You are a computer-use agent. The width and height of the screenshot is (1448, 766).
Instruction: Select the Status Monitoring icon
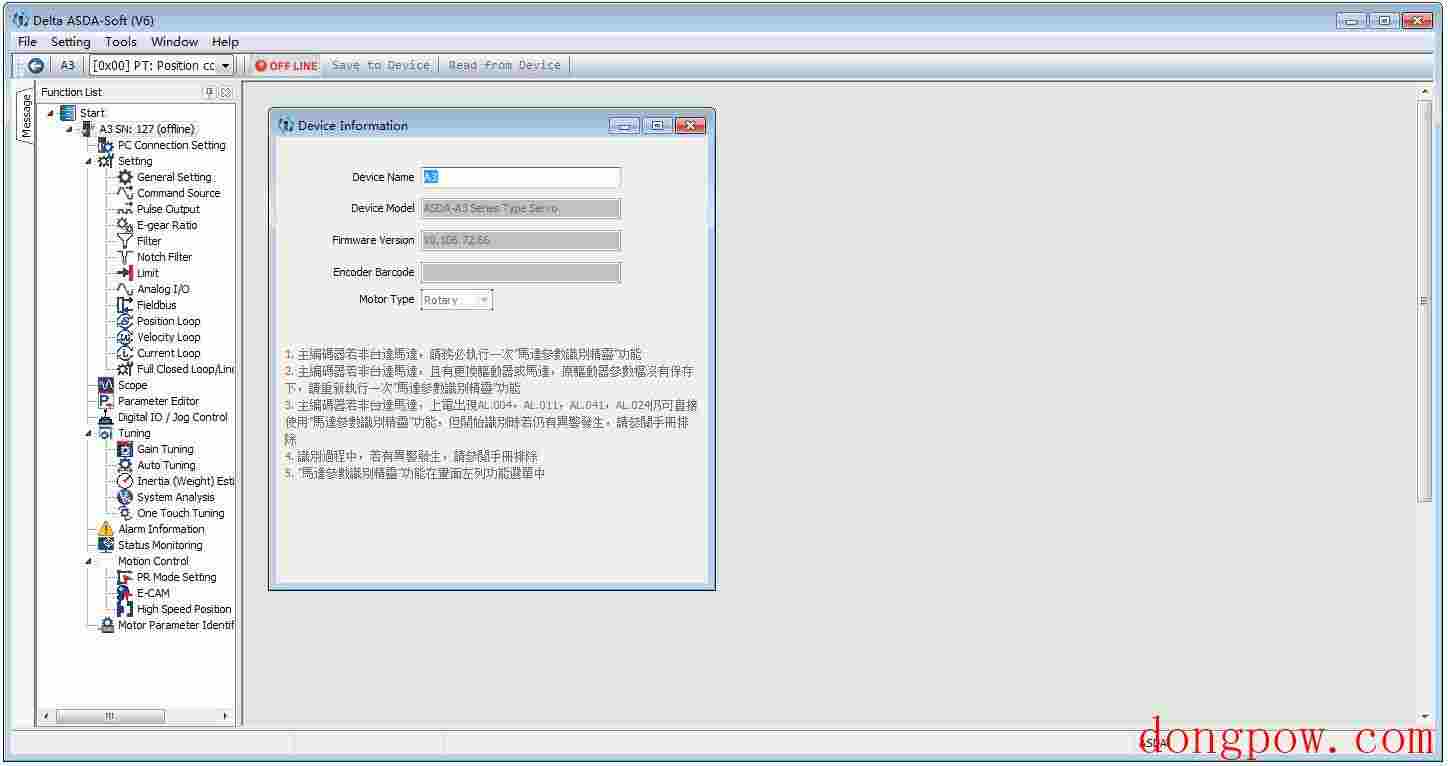pos(106,545)
